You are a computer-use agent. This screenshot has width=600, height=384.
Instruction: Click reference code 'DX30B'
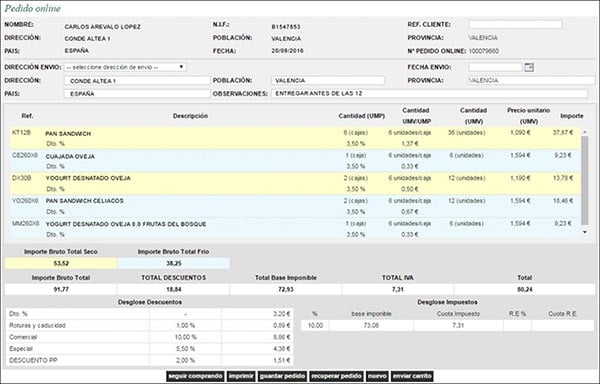click(21, 178)
